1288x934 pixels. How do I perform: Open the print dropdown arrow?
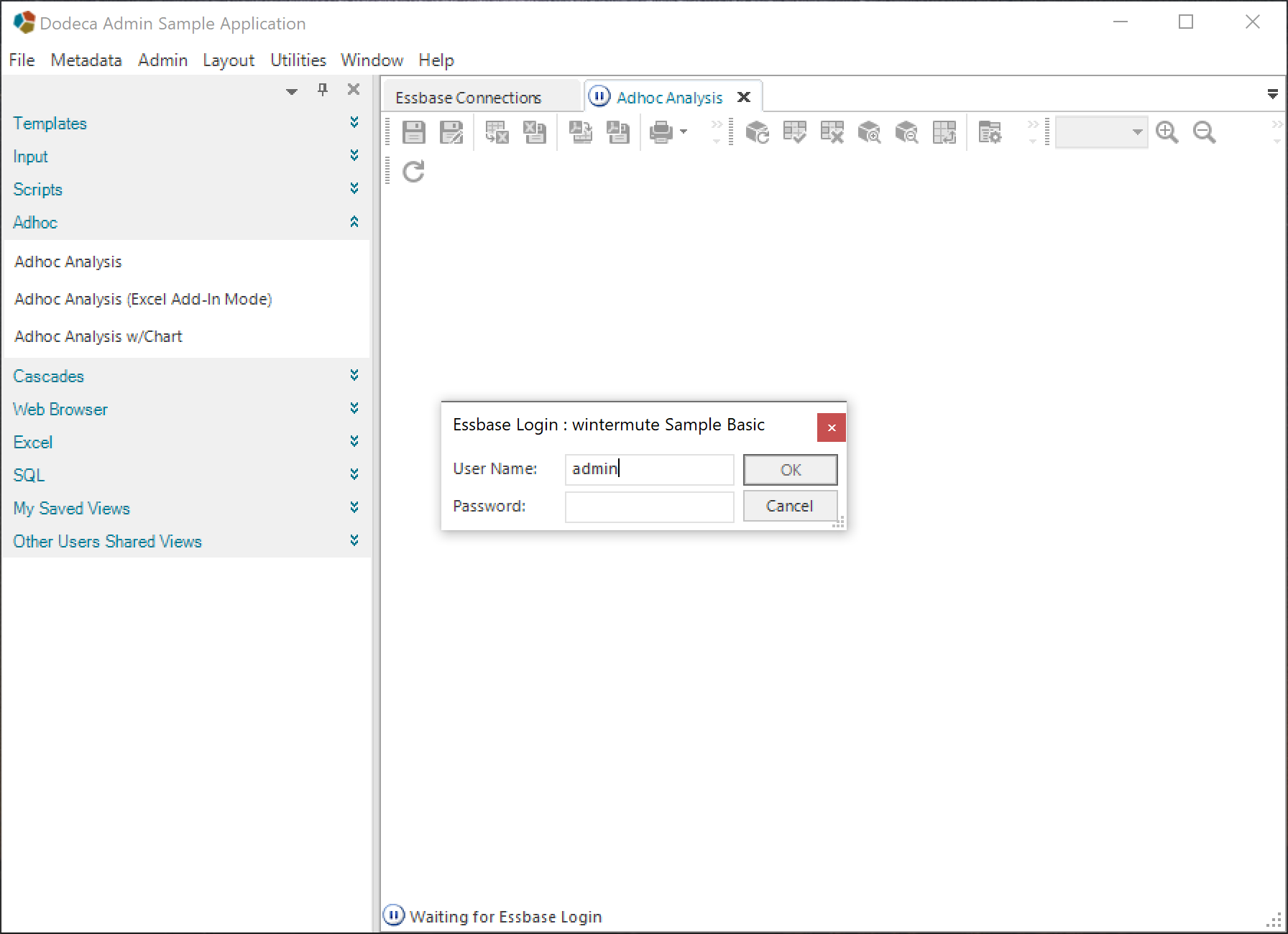684,132
